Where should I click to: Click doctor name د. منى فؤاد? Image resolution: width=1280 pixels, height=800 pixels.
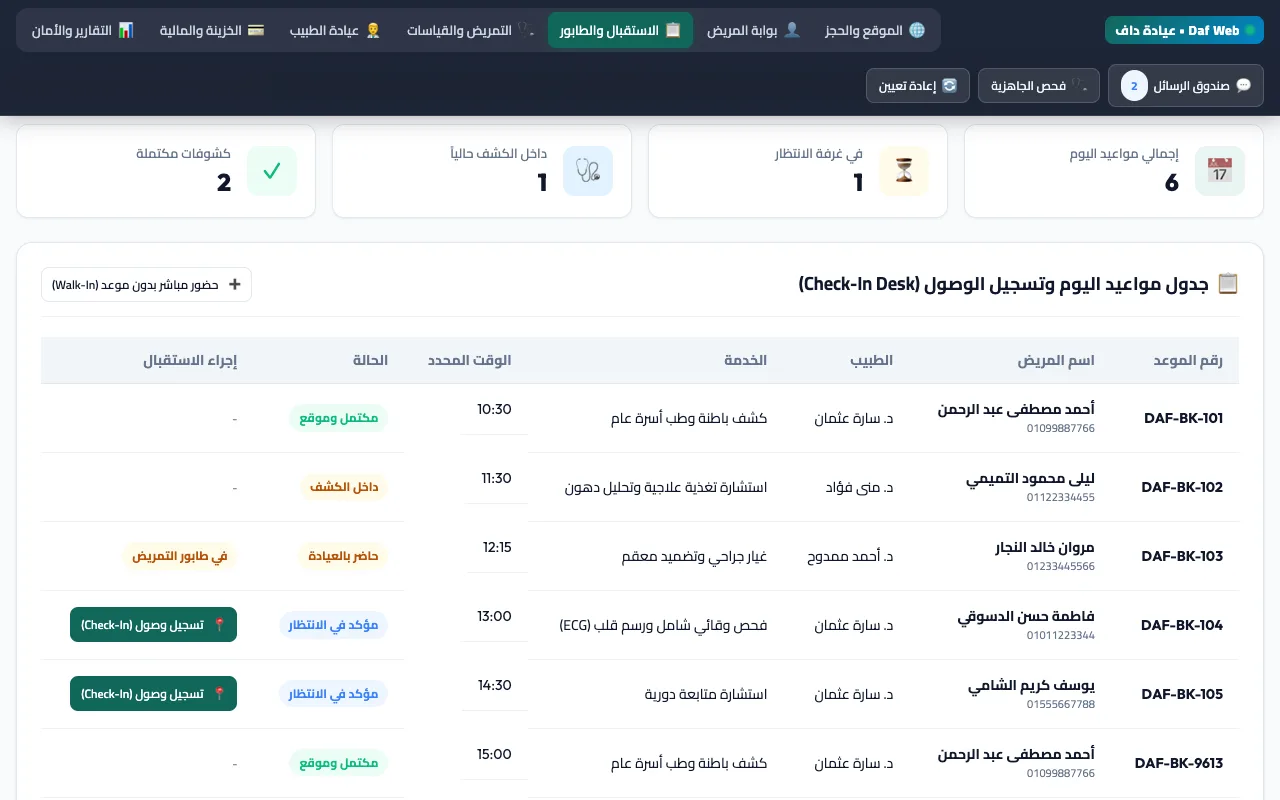point(860,487)
